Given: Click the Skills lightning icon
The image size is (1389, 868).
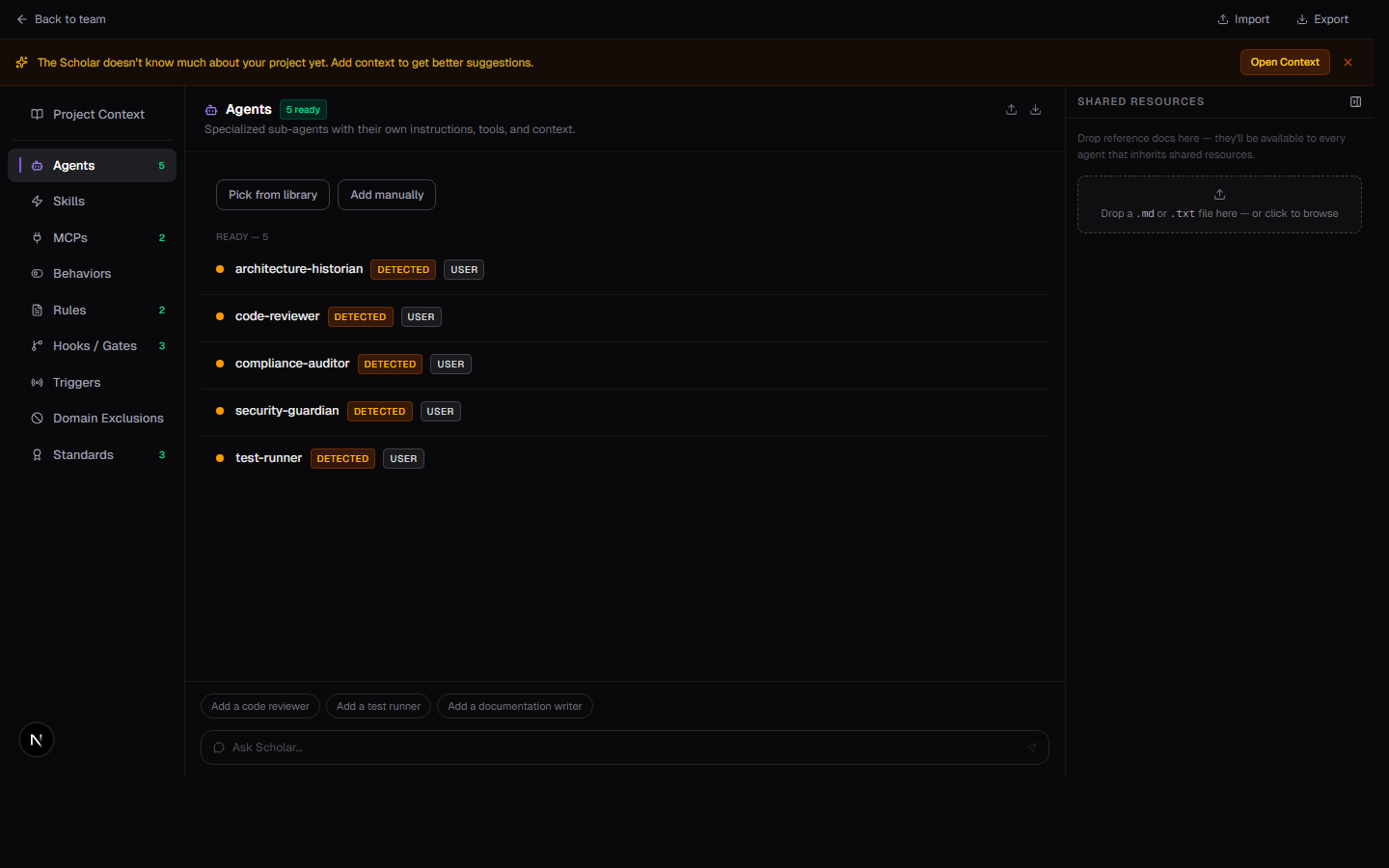Looking at the screenshot, I should pos(37,202).
